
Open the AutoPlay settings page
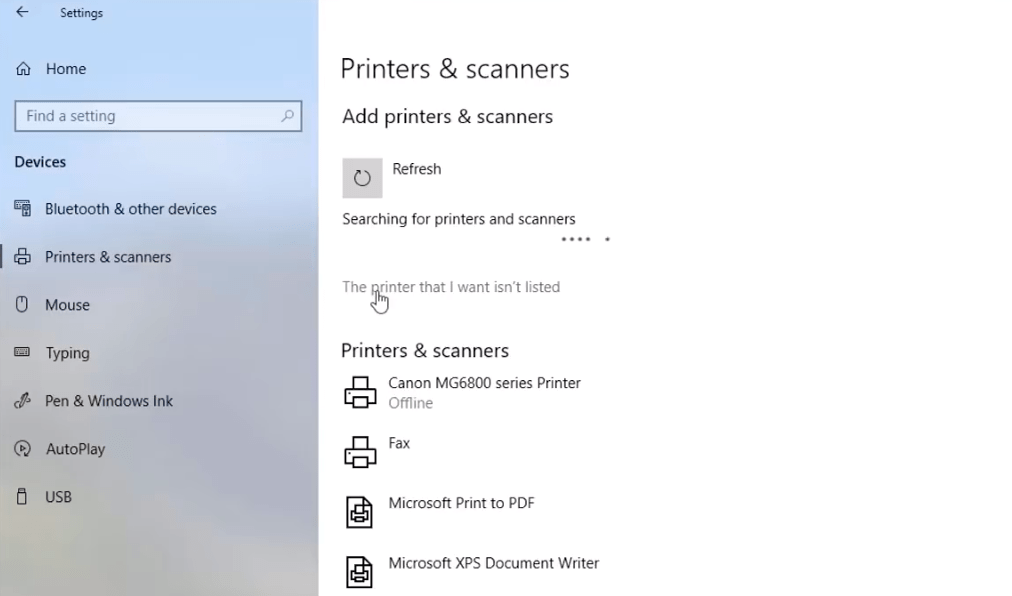[x=75, y=449]
